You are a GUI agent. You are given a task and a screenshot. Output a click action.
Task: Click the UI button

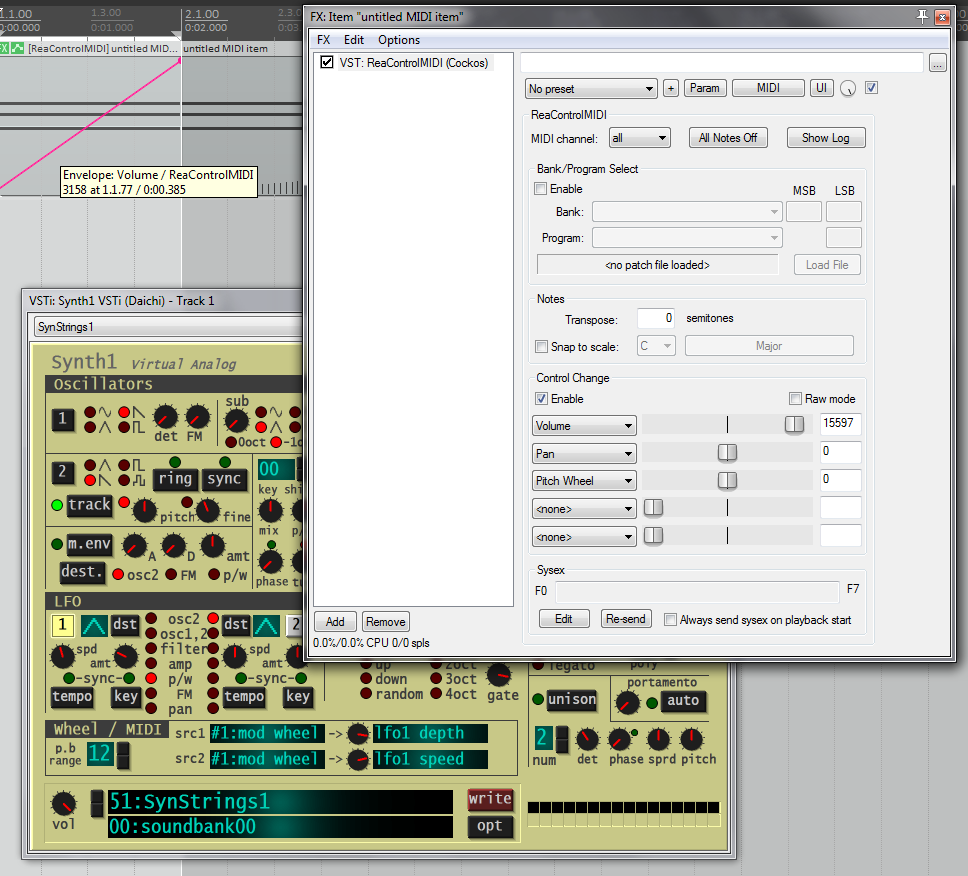pyautogui.click(x=821, y=88)
